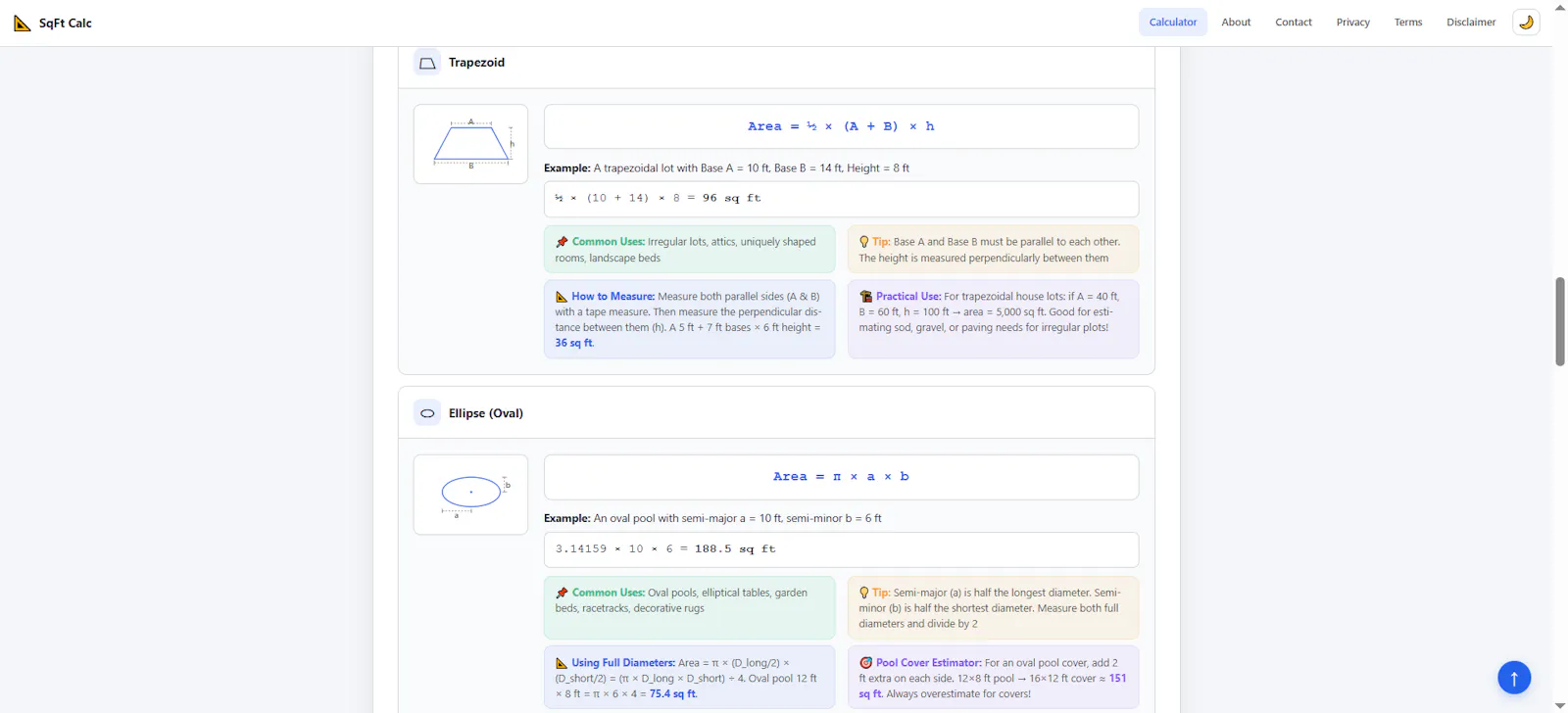Click the ellipse example result 188.5 sq ft
1568x713 pixels.
[735, 549]
